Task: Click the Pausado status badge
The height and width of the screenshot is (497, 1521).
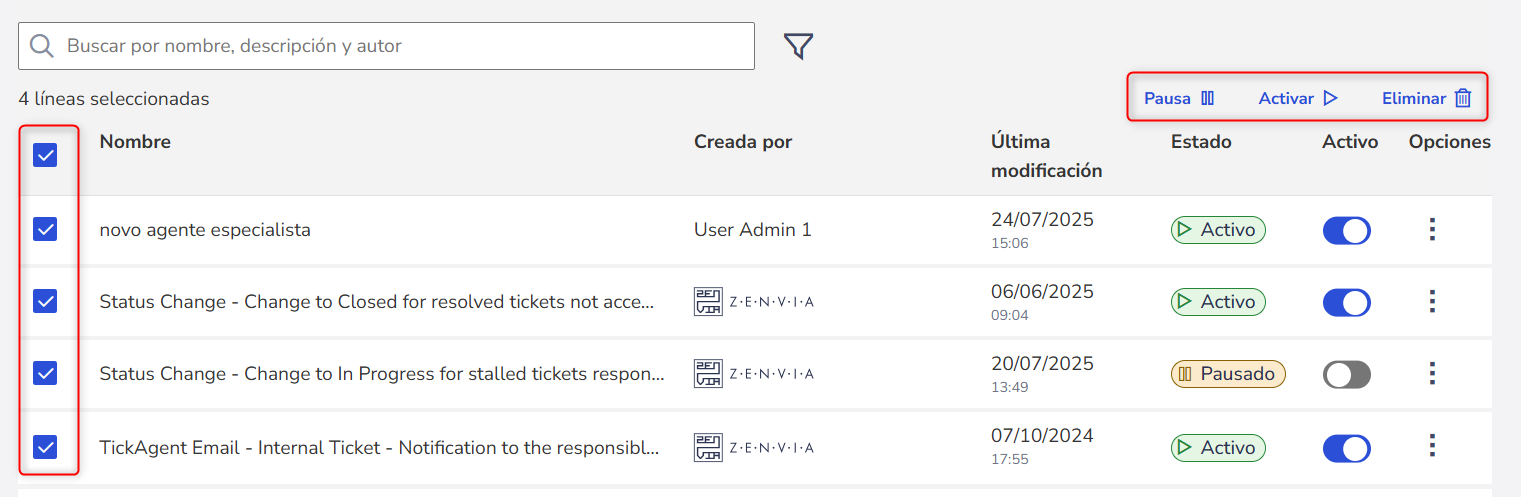Action: (x=1228, y=374)
